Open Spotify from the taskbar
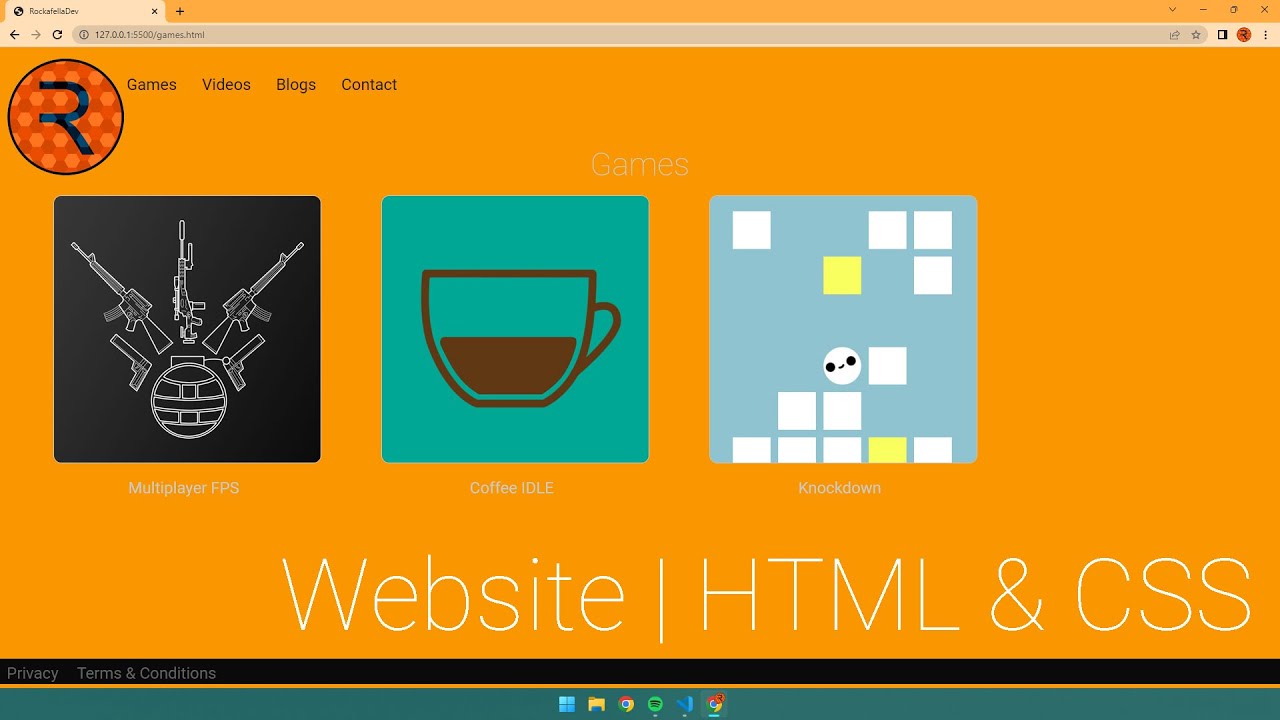This screenshot has width=1280, height=720. point(655,704)
